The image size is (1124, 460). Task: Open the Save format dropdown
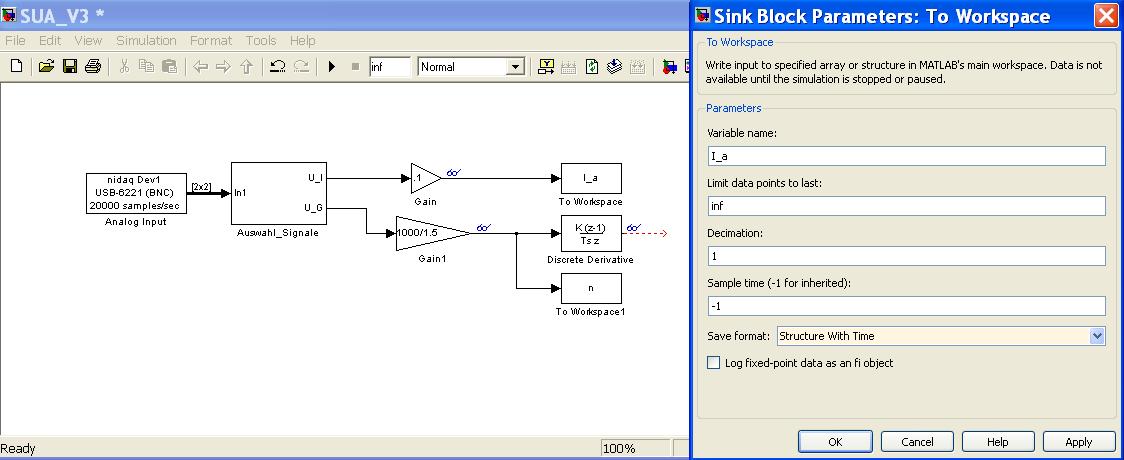(1097, 336)
